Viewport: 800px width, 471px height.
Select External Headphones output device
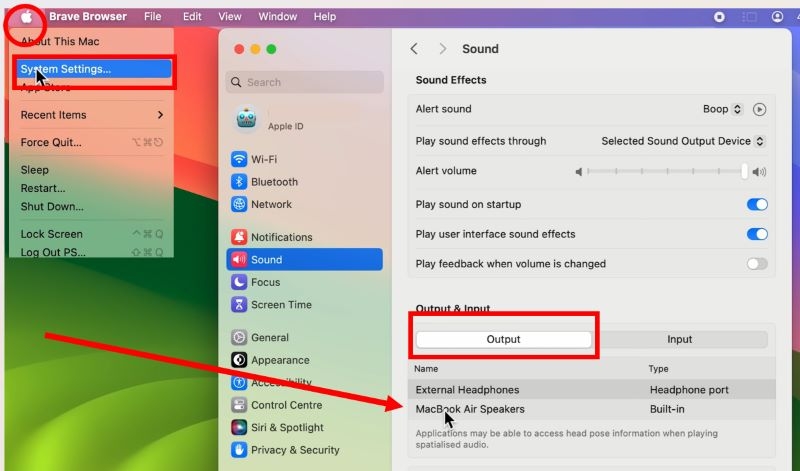tap(592, 390)
